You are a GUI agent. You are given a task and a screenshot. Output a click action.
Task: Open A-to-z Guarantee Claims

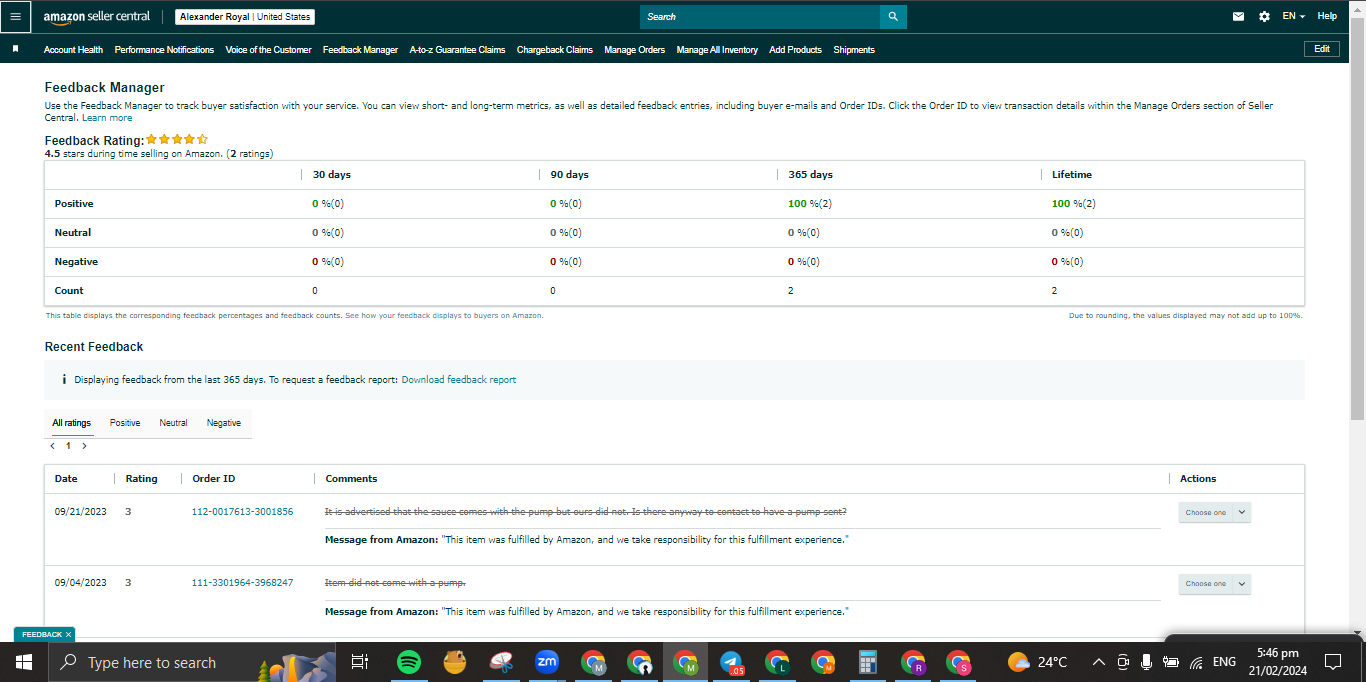457,50
